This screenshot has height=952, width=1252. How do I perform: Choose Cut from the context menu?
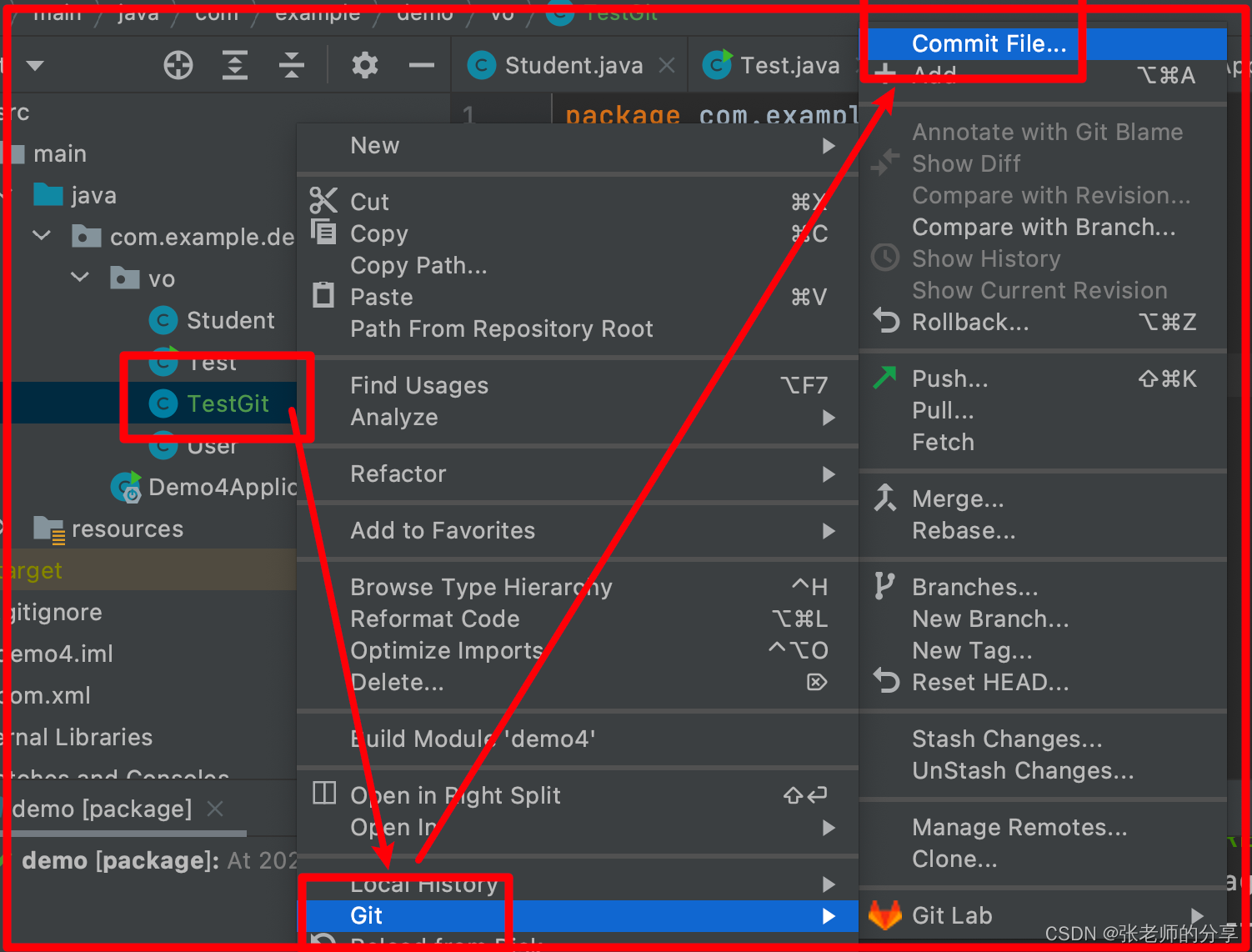pos(578,202)
